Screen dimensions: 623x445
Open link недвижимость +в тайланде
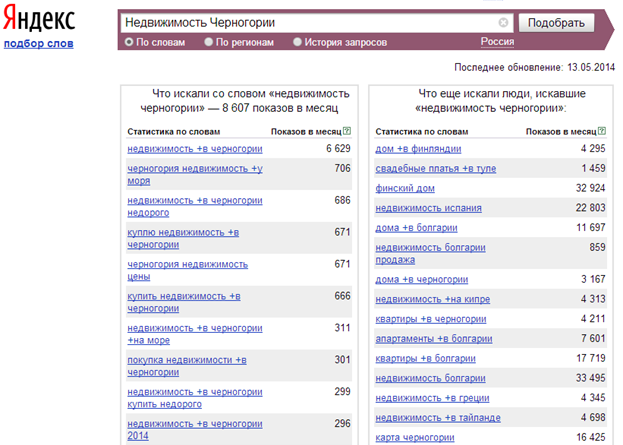point(438,418)
